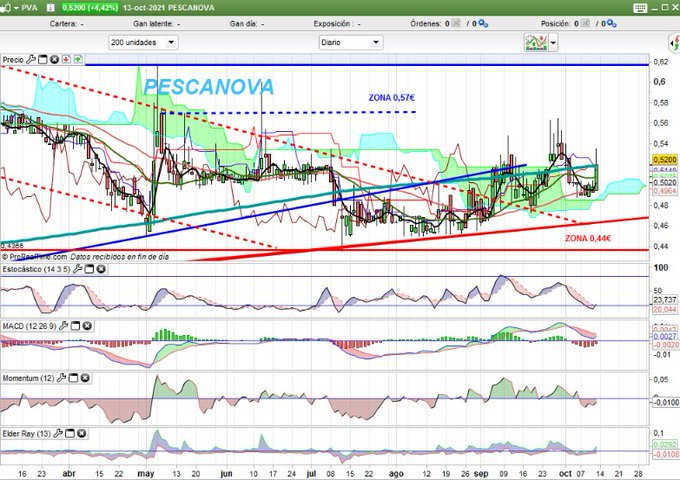Open the 200 unidades dropdown

(143, 42)
